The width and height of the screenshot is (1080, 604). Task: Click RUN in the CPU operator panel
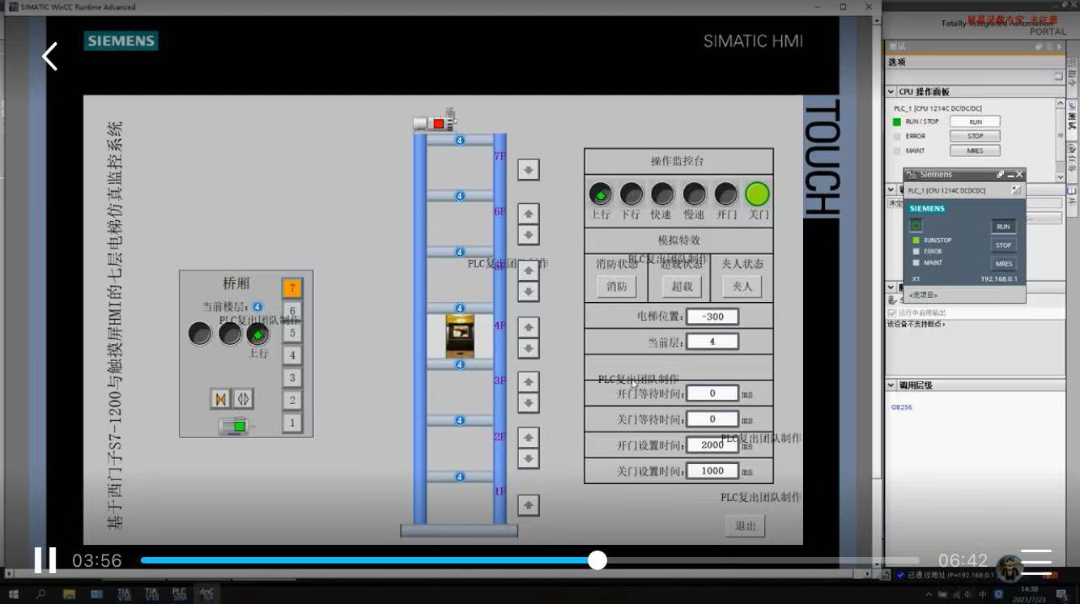[x=975, y=122]
